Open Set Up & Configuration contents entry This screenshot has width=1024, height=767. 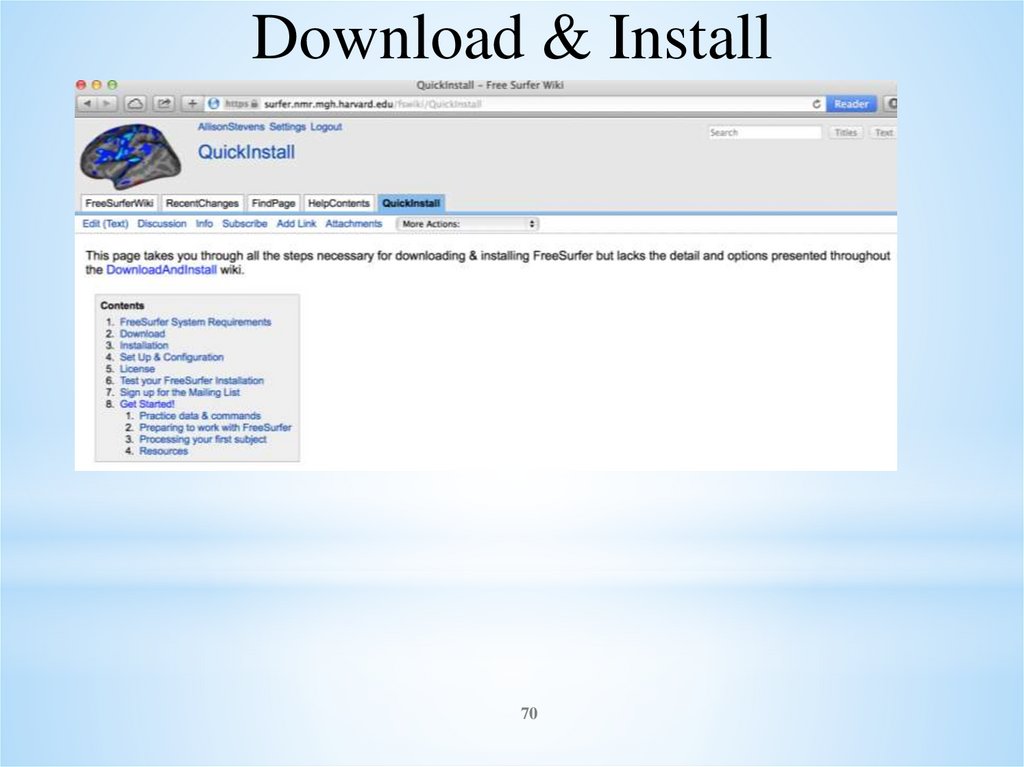click(172, 357)
